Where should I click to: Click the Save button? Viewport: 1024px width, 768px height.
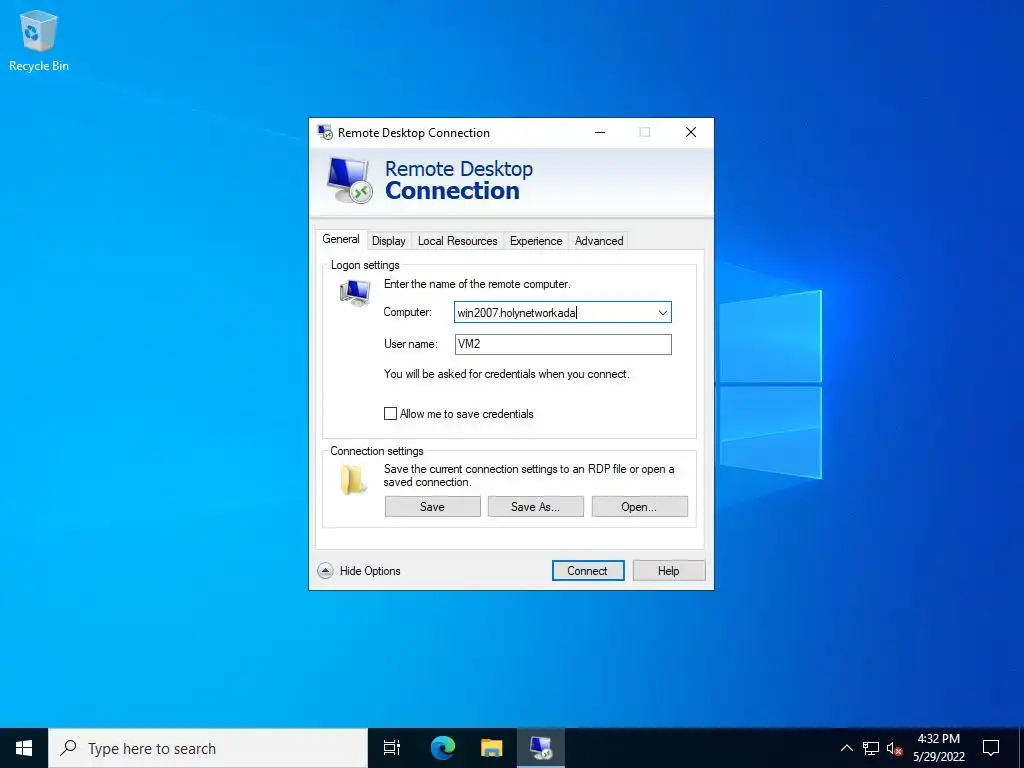click(x=432, y=507)
